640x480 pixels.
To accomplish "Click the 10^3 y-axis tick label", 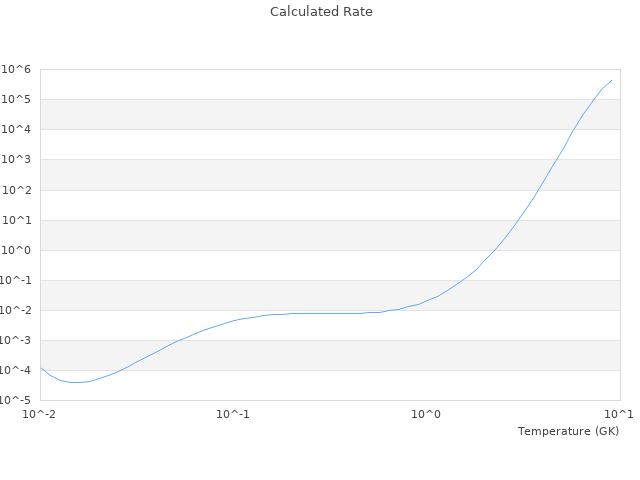I will 16,160.
